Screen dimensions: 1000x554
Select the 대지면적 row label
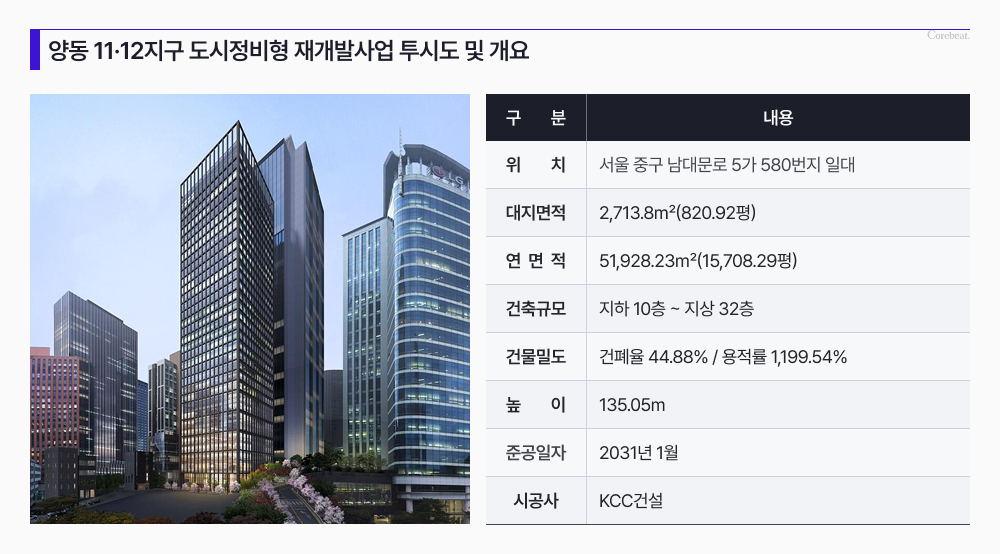536,213
